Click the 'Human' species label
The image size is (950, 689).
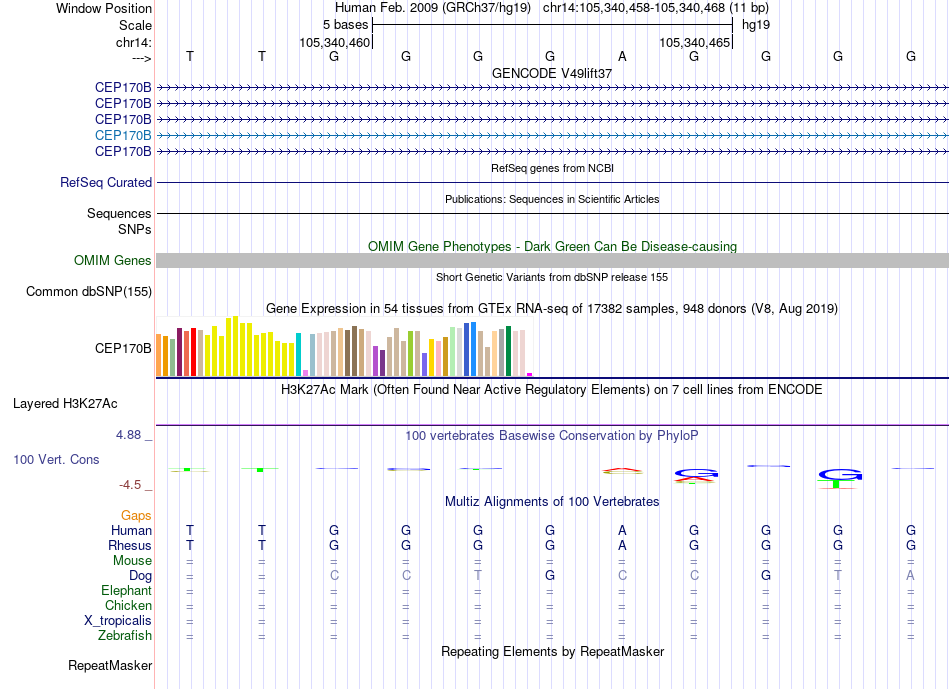point(131,530)
